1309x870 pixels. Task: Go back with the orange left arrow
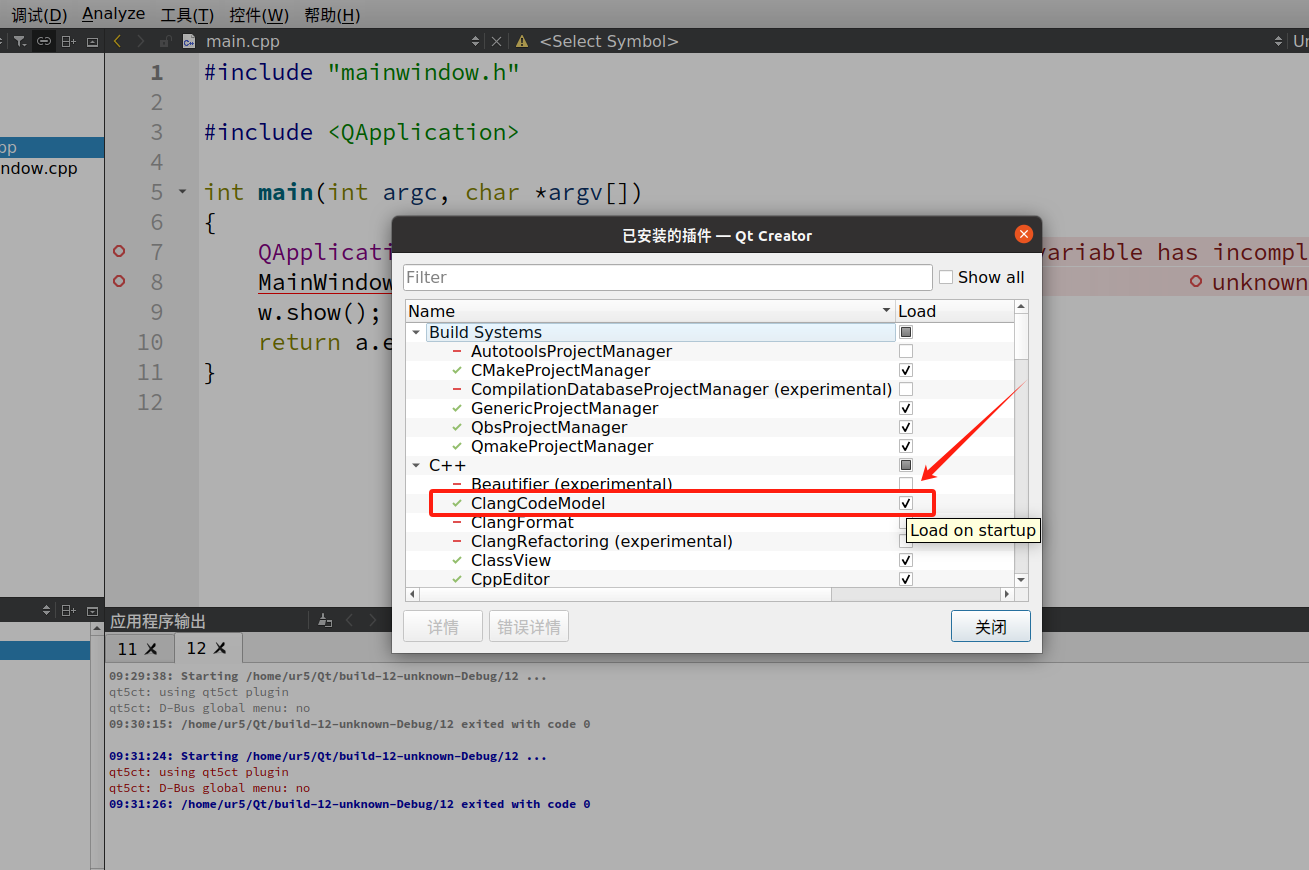pos(117,41)
